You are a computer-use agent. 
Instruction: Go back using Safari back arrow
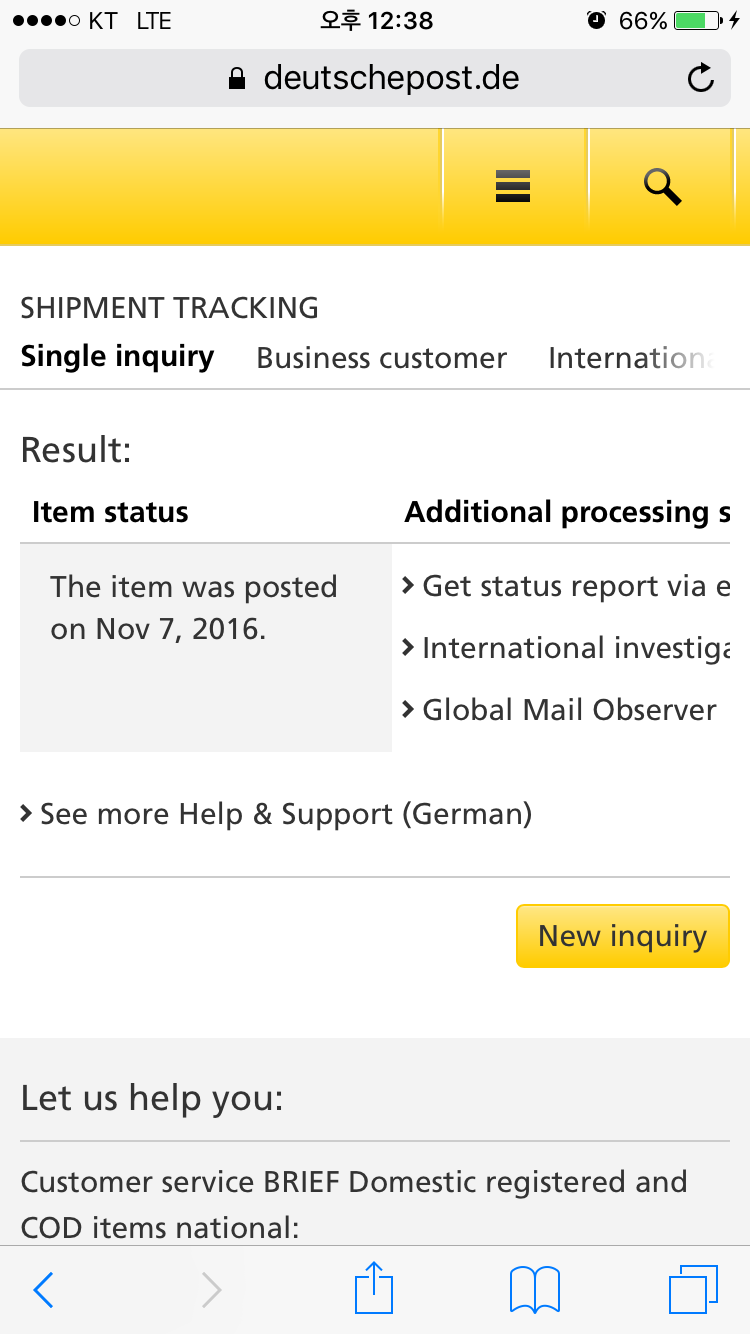click(x=43, y=1290)
